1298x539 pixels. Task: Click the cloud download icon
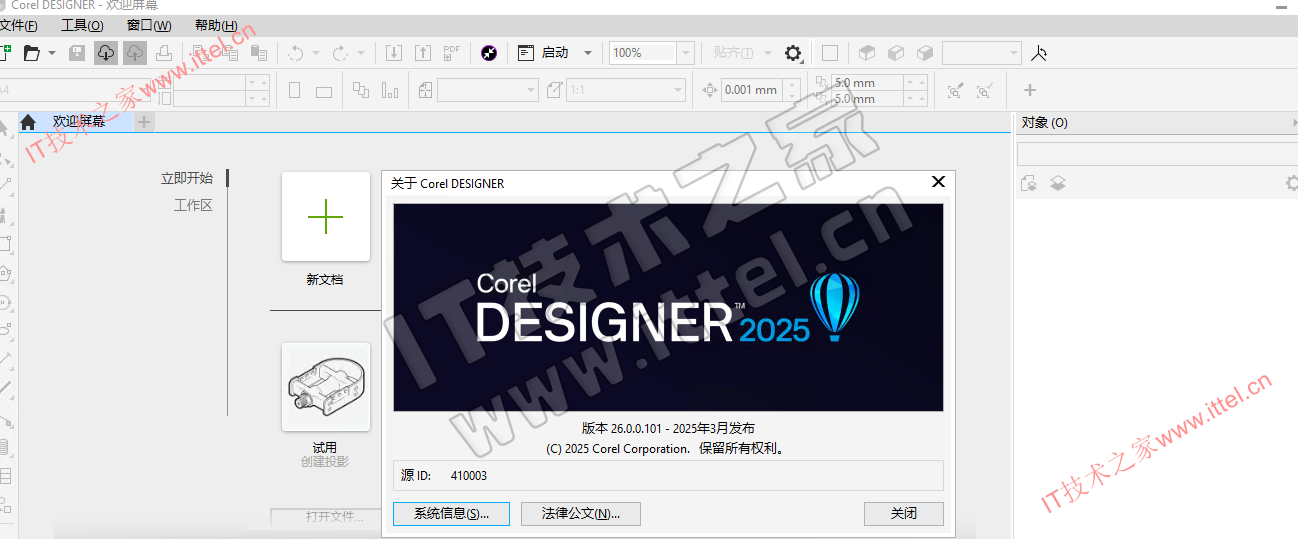(x=106, y=53)
